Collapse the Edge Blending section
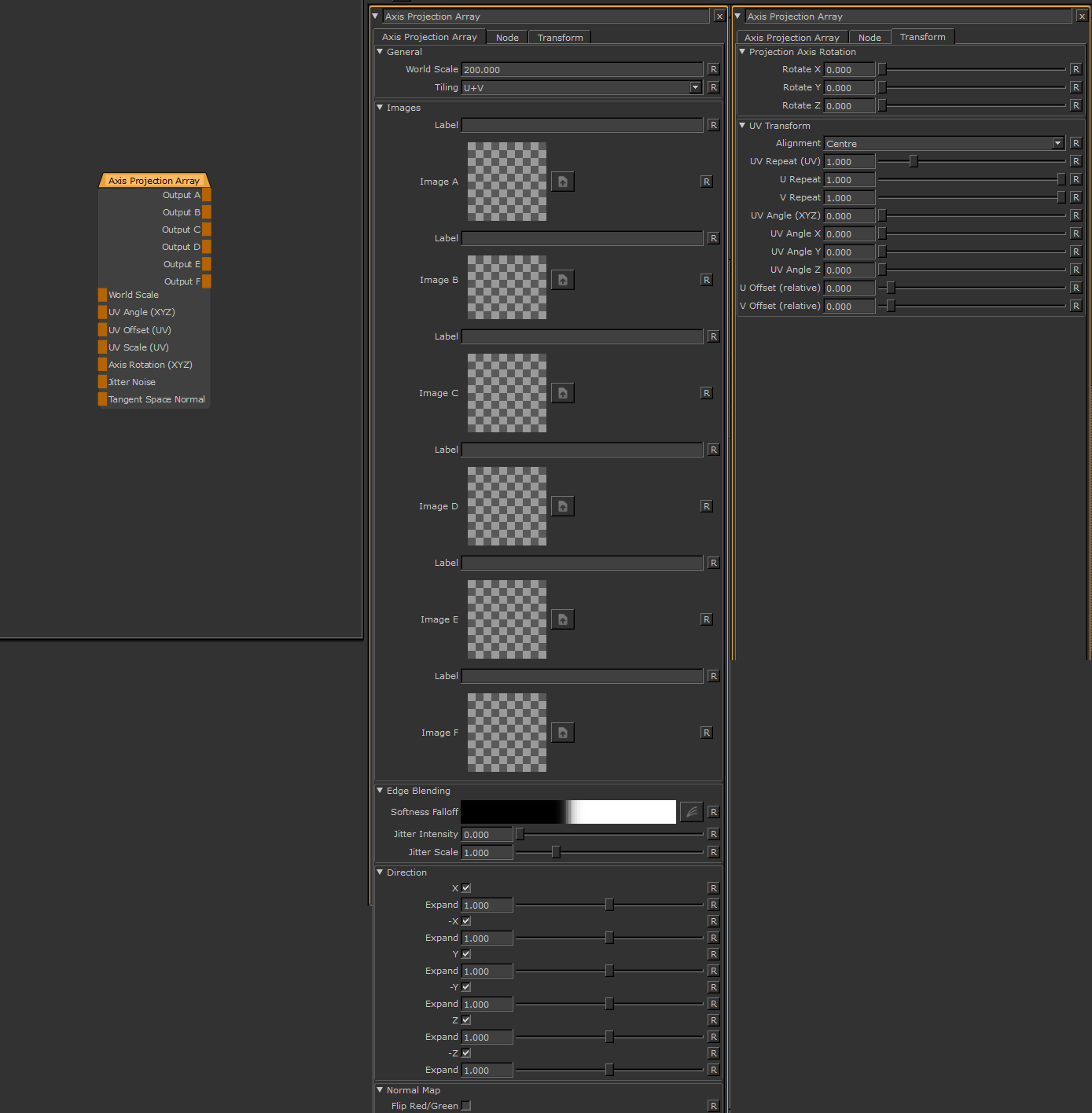This screenshot has width=1092, height=1113. 380,791
